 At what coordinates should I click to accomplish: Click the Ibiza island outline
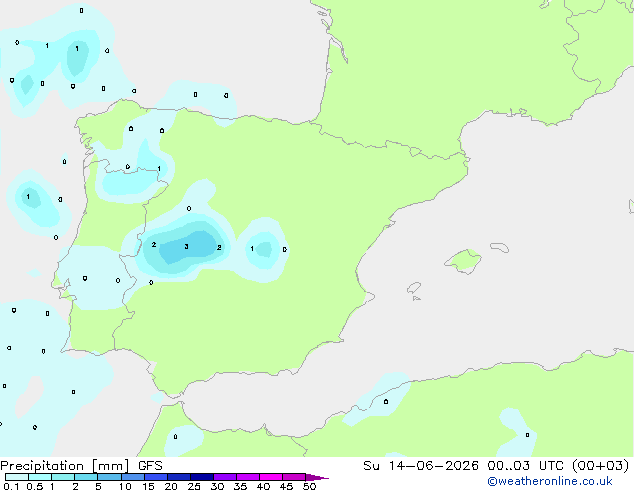point(414,288)
